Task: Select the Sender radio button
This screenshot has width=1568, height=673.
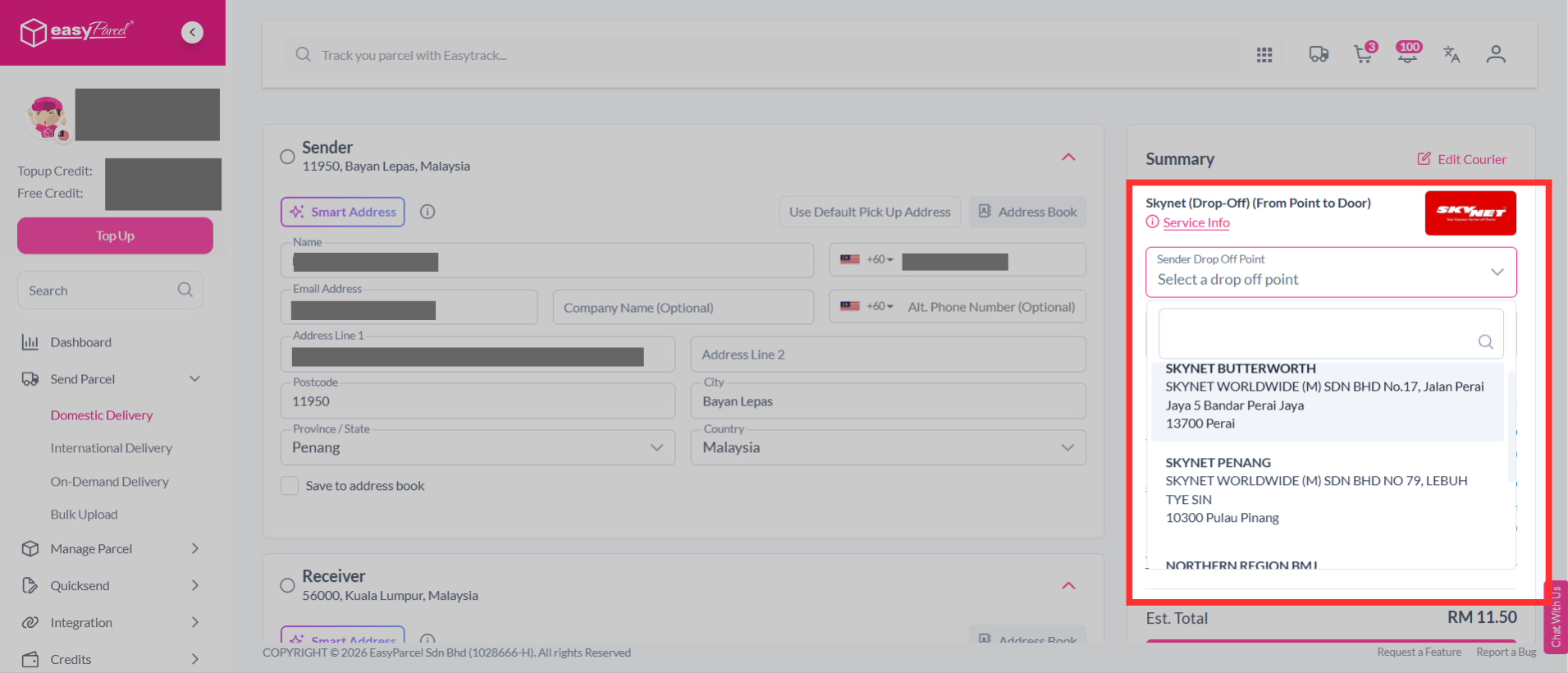Action: tap(287, 157)
